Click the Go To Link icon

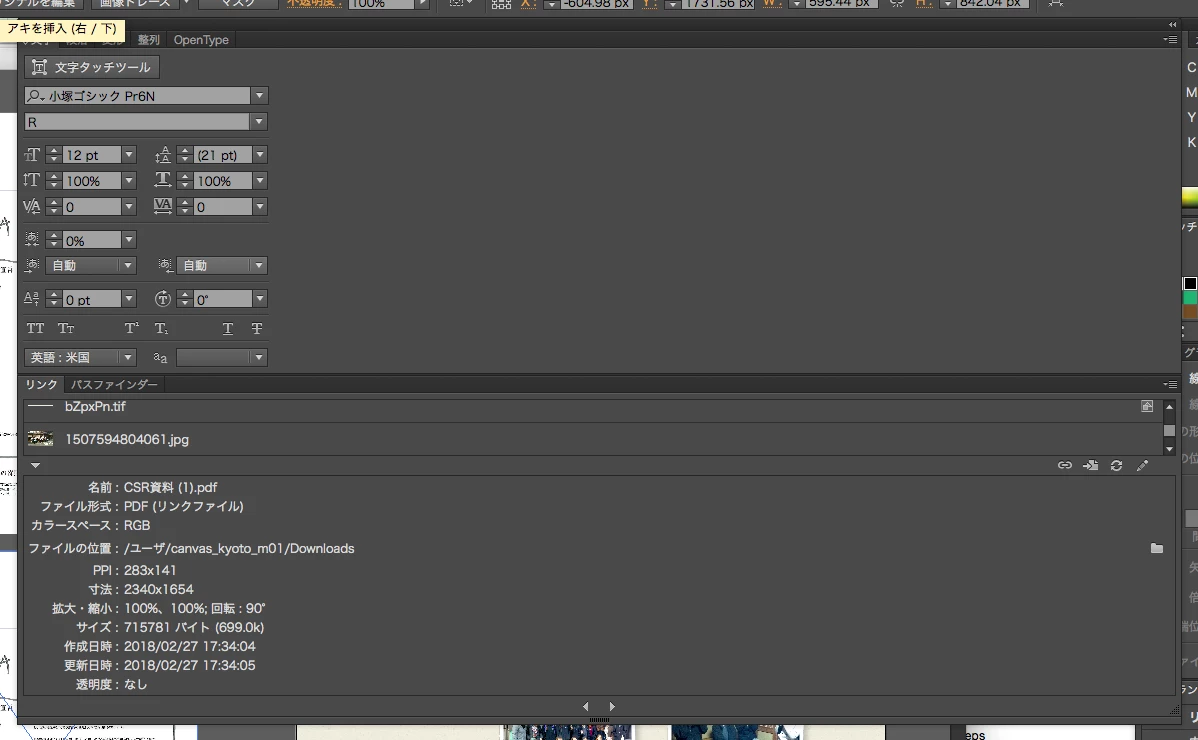coord(1090,465)
